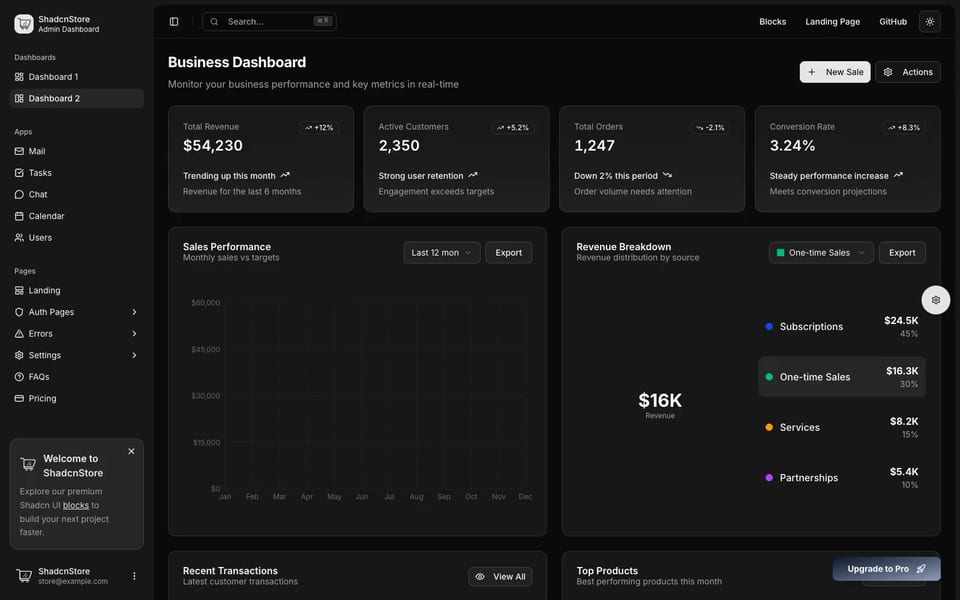This screenshot has width=960, height=600.
Task: Expand the Settings submenu chevron
Action: 134,355
